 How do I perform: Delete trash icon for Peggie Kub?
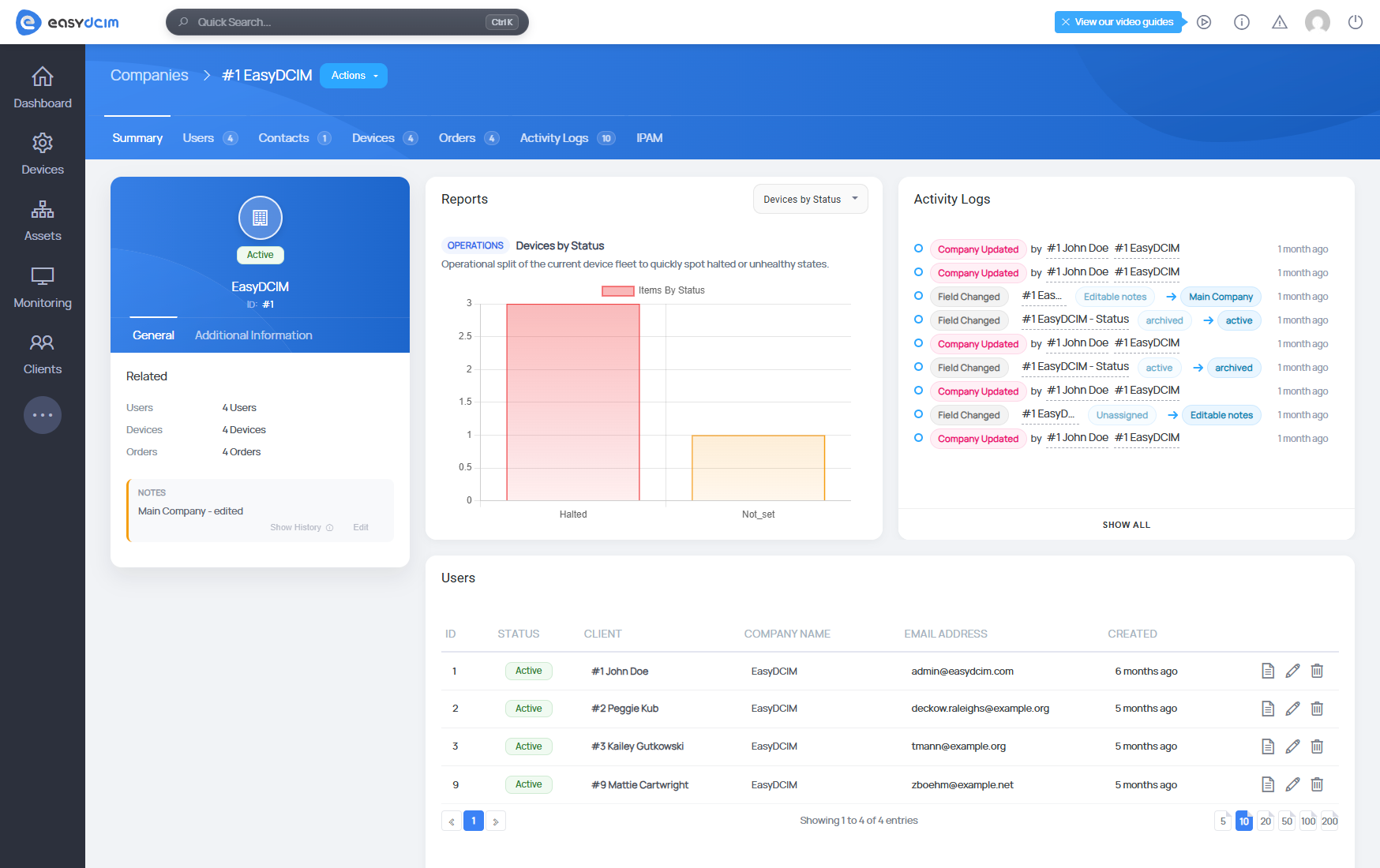click(x=1317, y=709)
